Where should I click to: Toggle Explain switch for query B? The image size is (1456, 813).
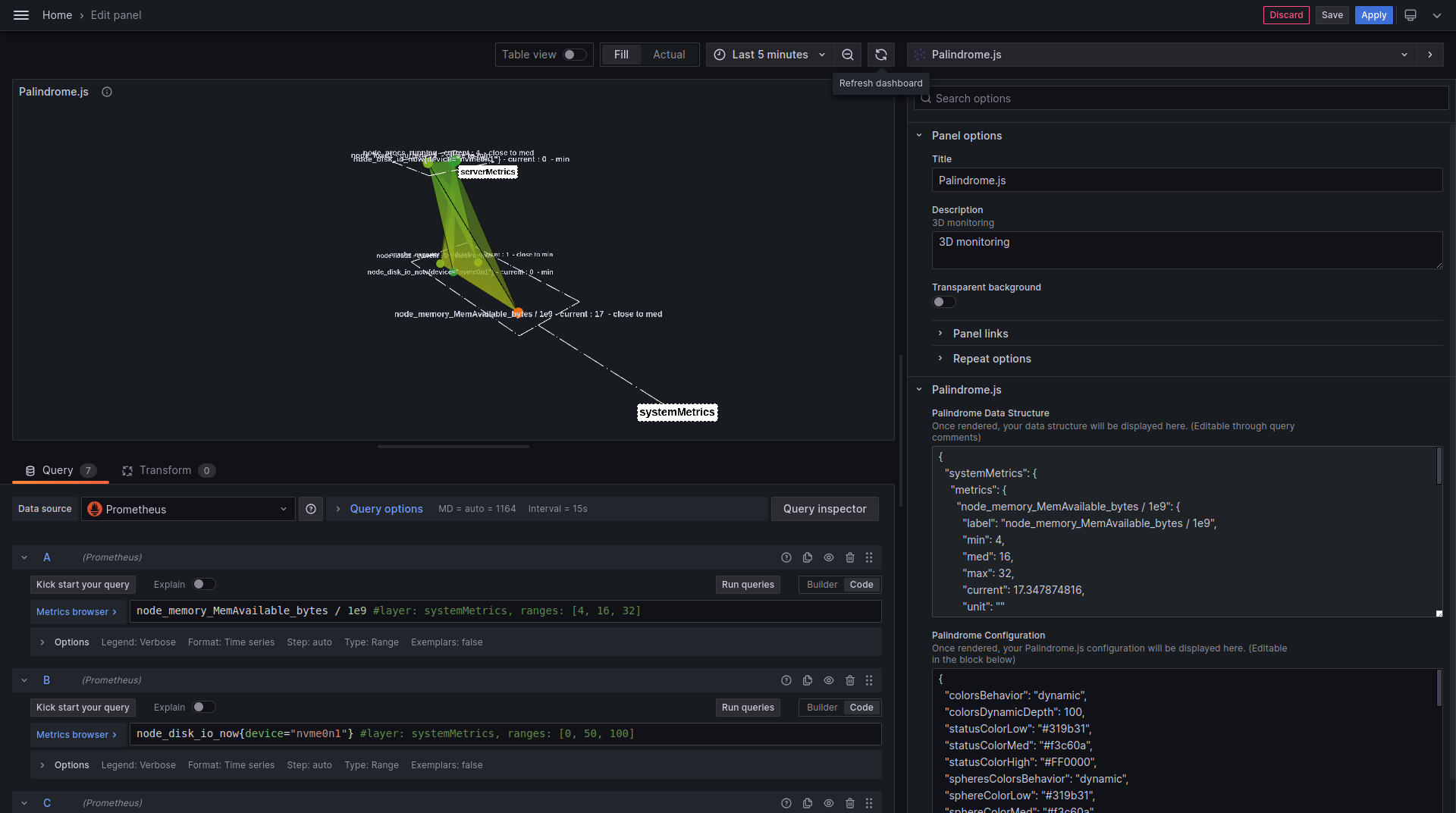pos(204,707)
